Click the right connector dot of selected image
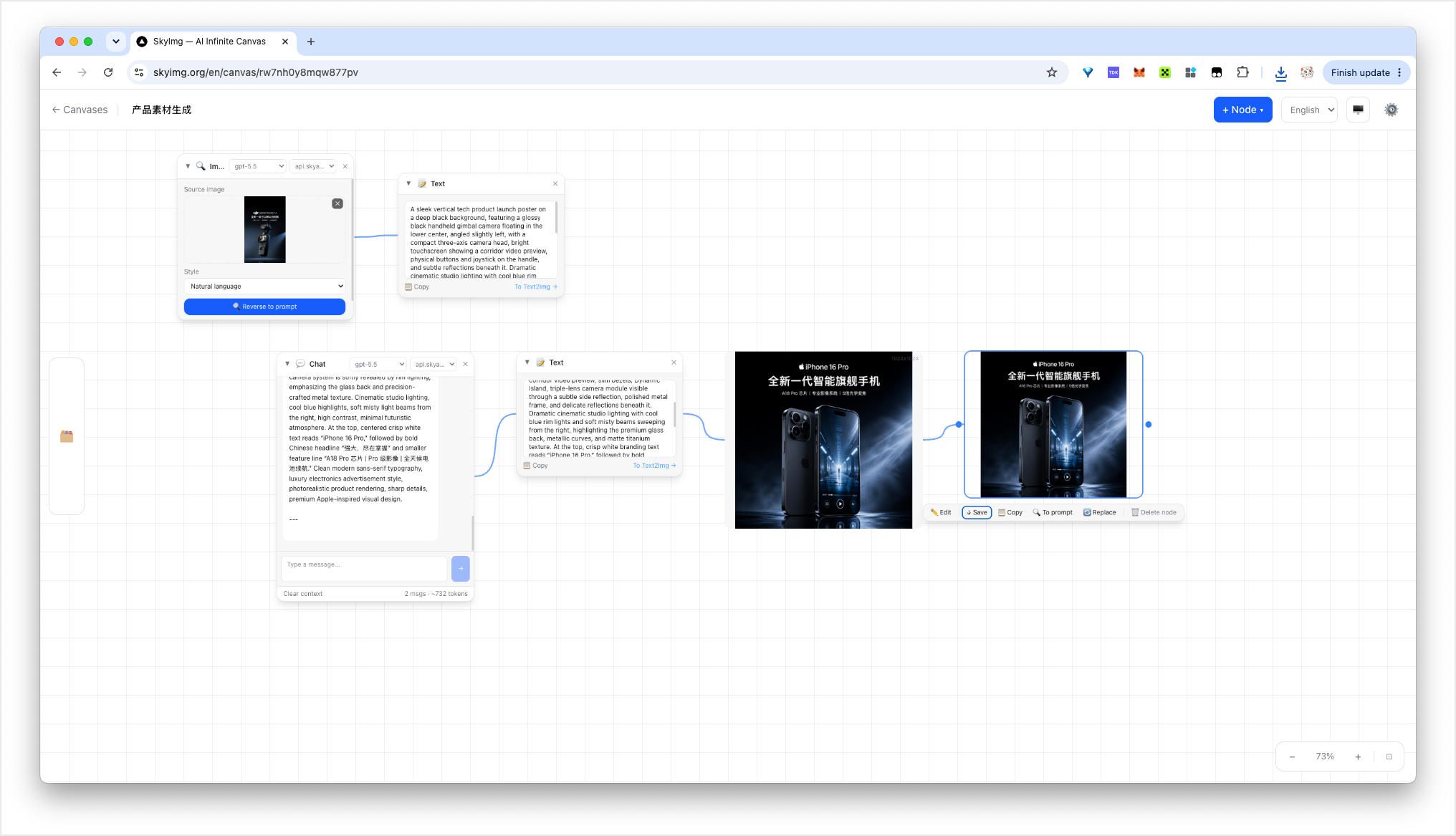Screen dimensions: 1456x836 1148,425
